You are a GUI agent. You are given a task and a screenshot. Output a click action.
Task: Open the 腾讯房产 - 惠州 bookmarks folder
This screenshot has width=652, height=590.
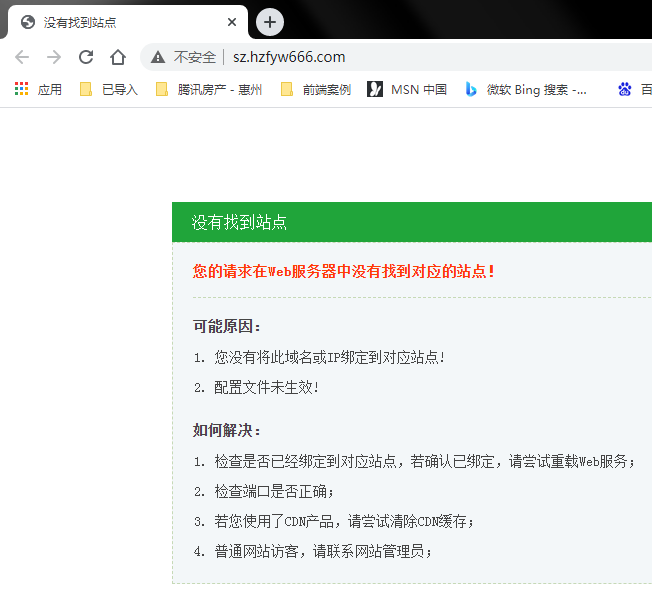(209, 89)
